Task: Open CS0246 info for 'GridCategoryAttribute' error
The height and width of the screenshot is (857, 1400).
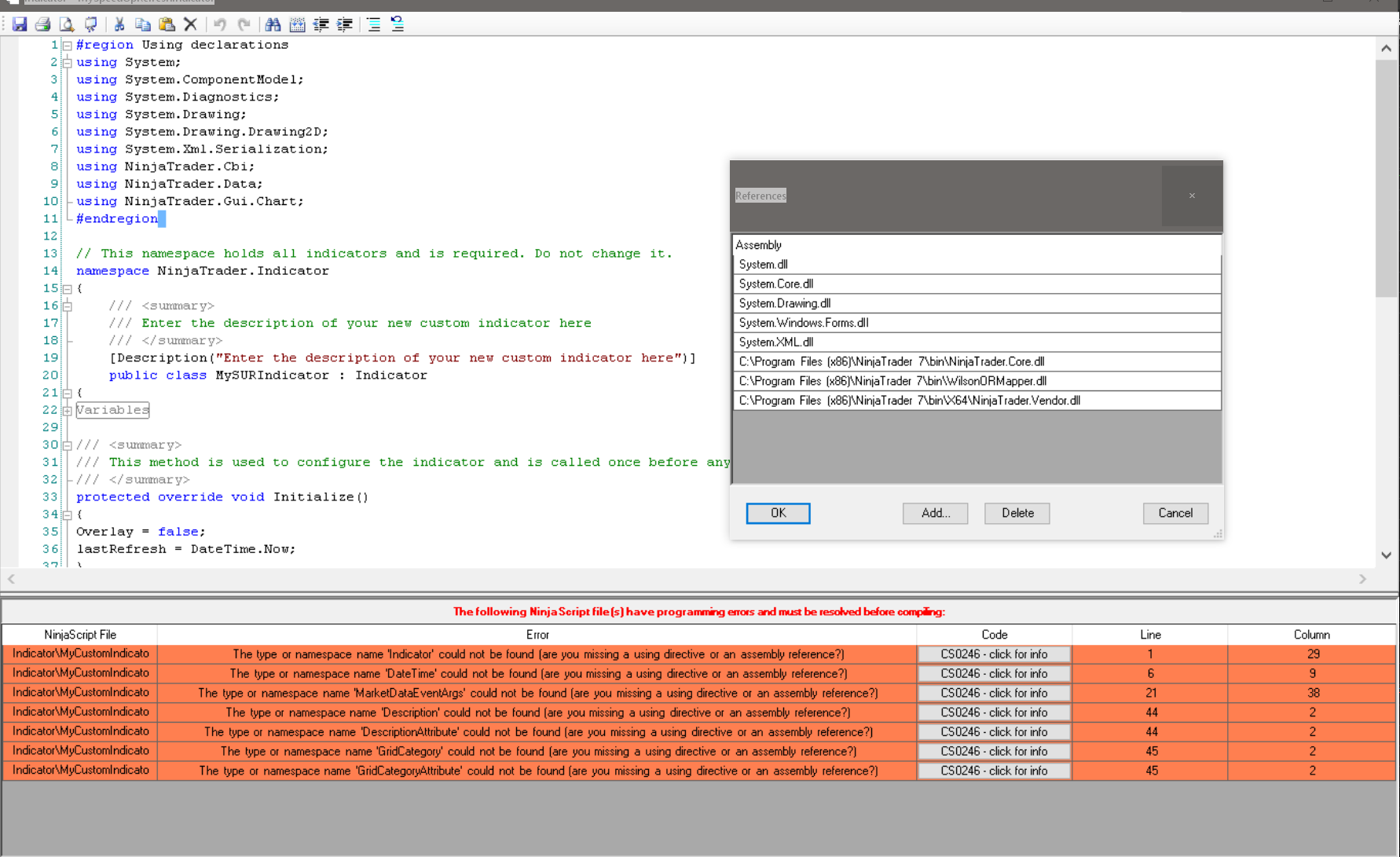Action: [x=994, y=771]
